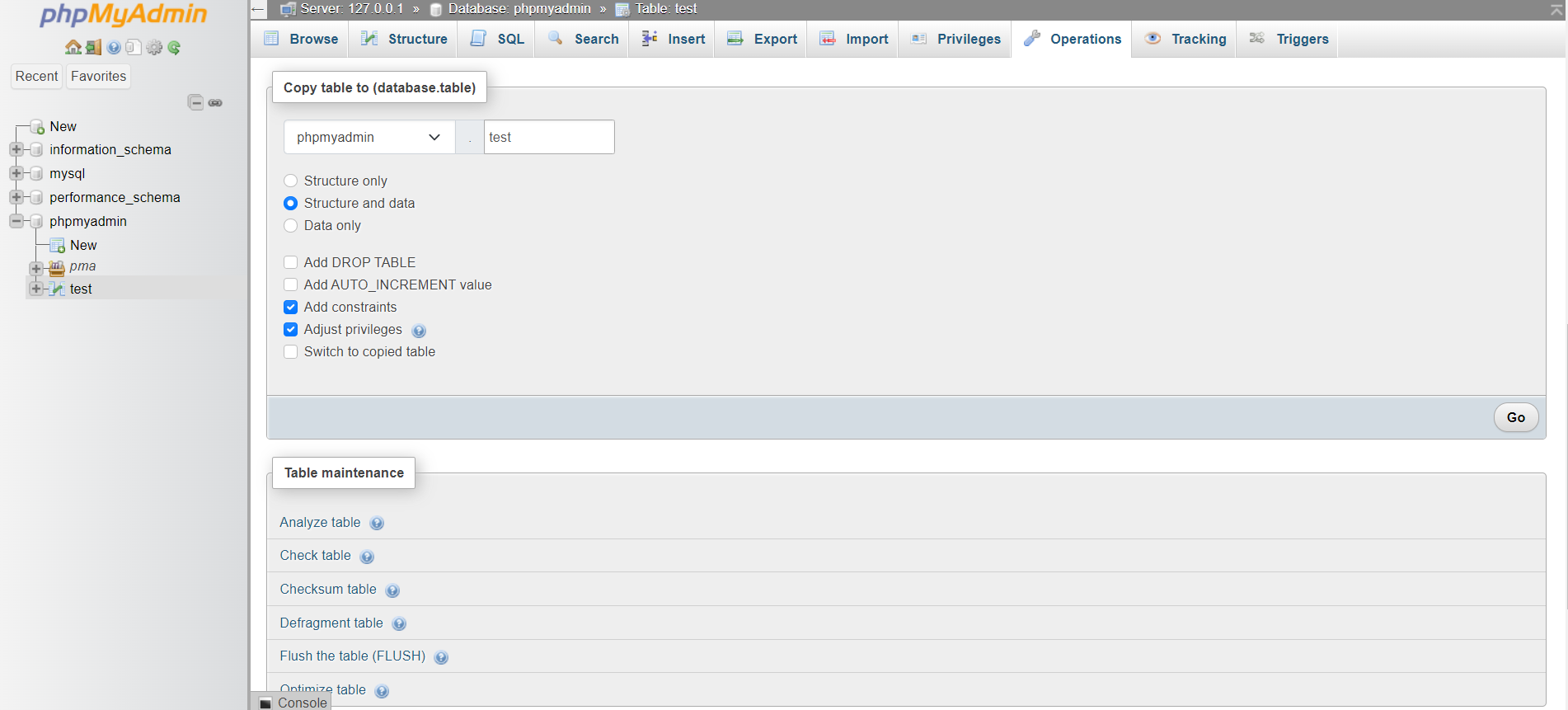Screen dimensions: 1568x710
Task: Open the Search tab
Action: pos(582,39)
